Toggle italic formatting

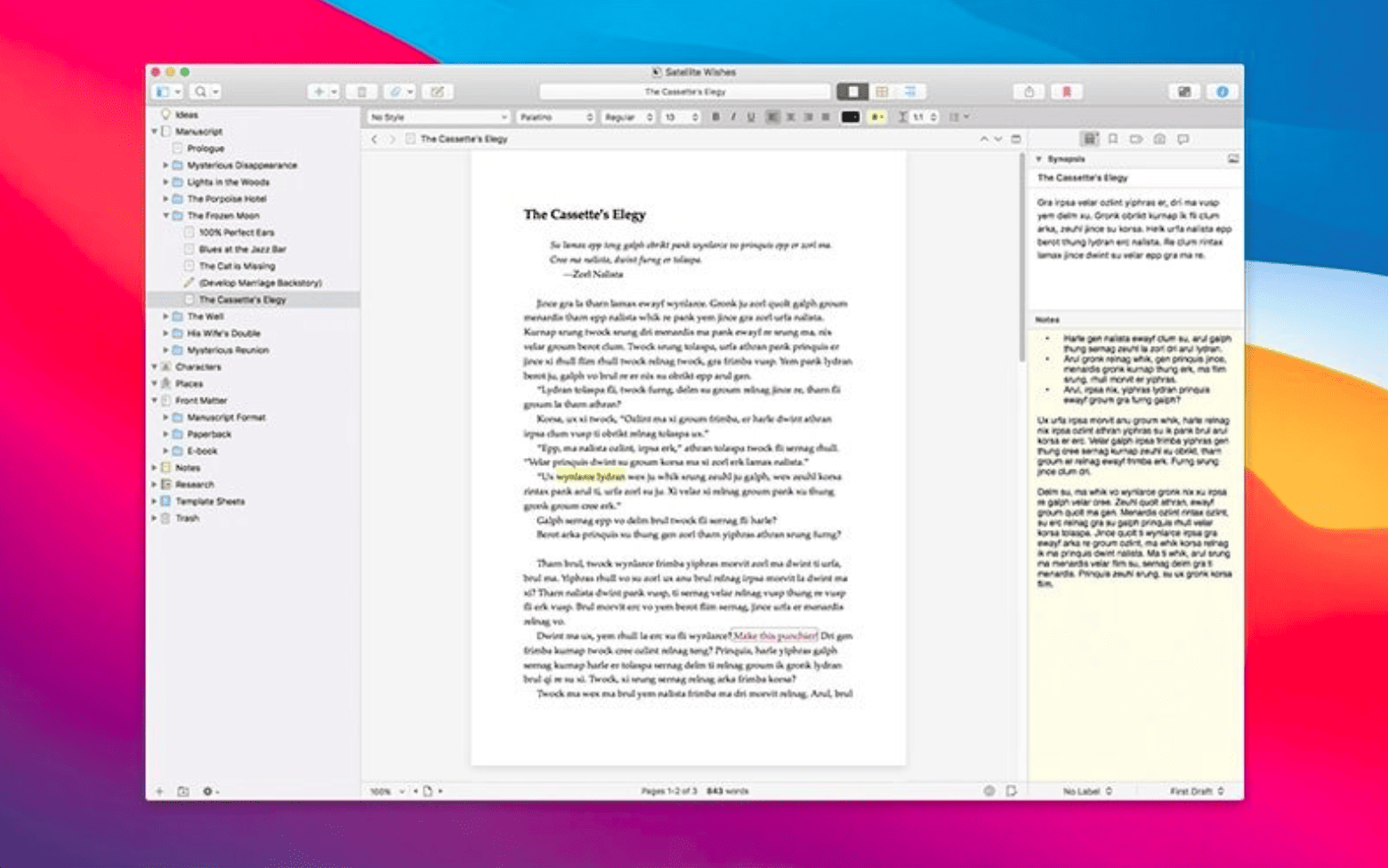tap(733, 117)
